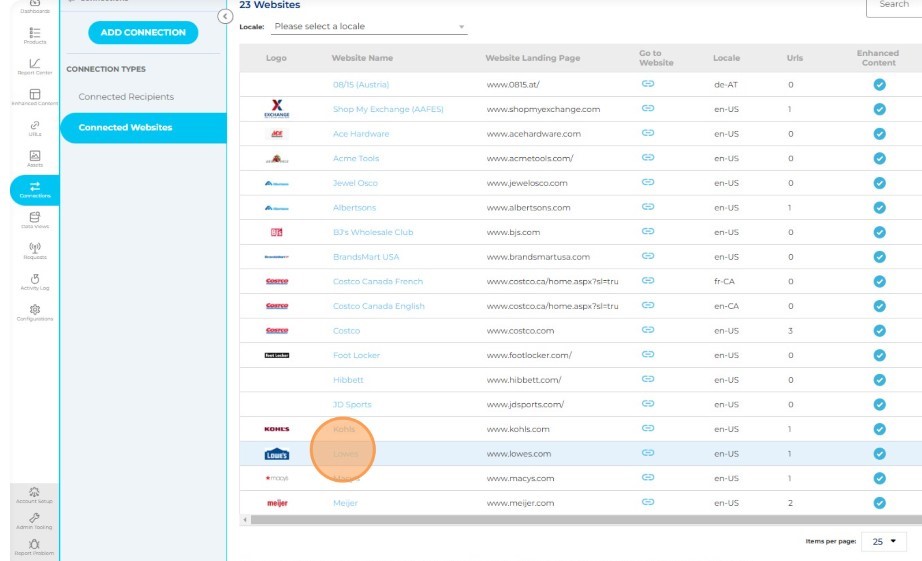
Task: Open the Requests sidebar section
Action: pos(35,251)
